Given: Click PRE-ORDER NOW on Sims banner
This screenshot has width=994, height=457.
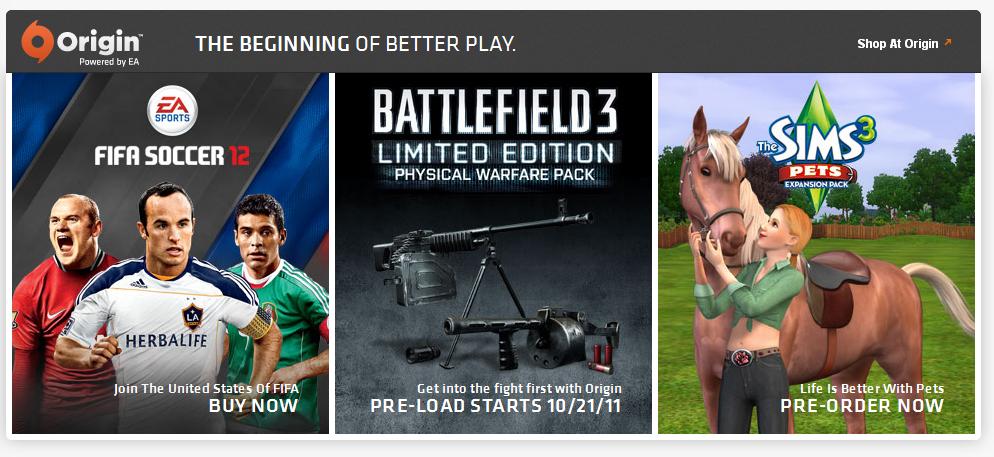Looking at the screenshot, I should pos(862,406).
